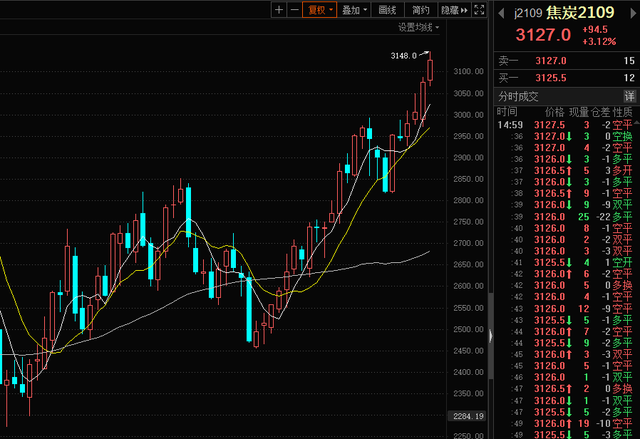Expand the 叠加 overlay dropdown

(x=353, y=10)
